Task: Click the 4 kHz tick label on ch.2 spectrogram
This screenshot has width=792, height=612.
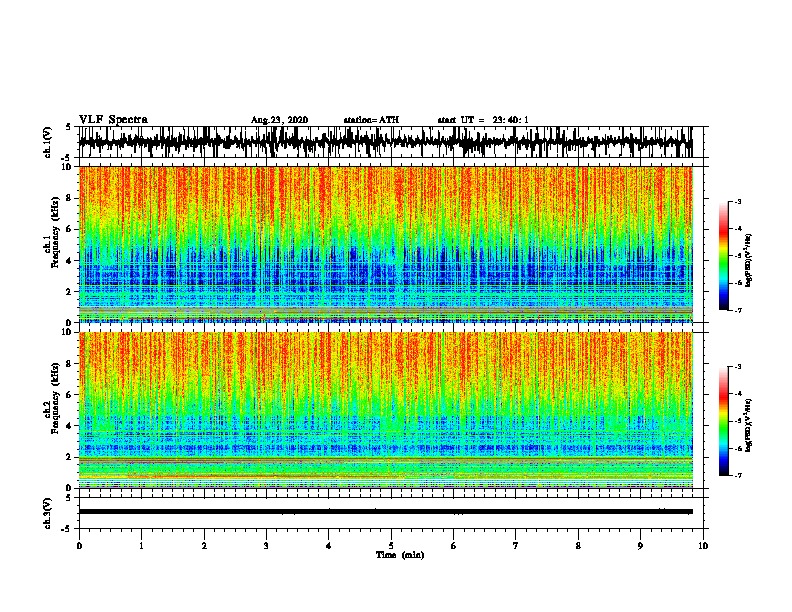Action: point(70,426)
